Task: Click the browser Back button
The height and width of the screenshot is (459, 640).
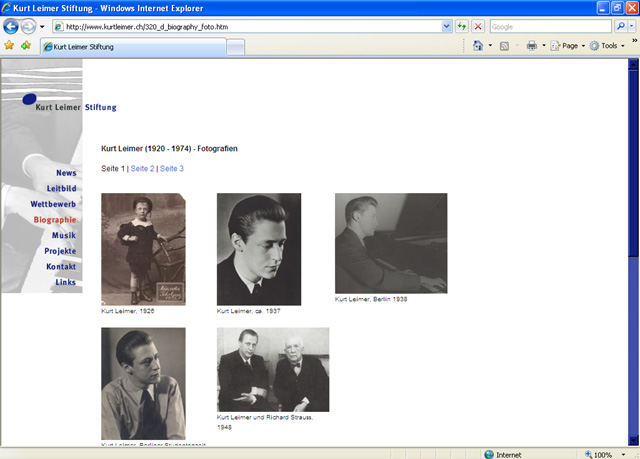Action: [12, 26]
